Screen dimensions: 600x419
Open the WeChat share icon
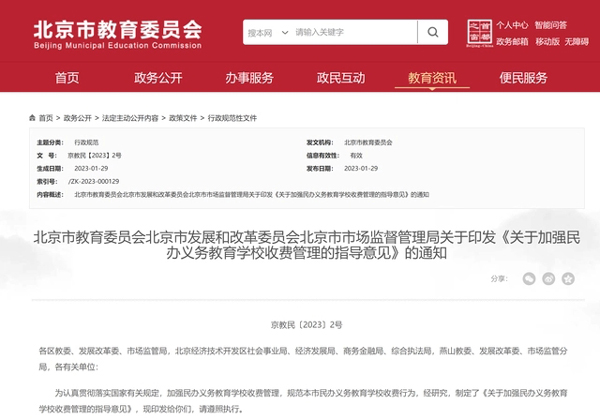pos(529,279)
